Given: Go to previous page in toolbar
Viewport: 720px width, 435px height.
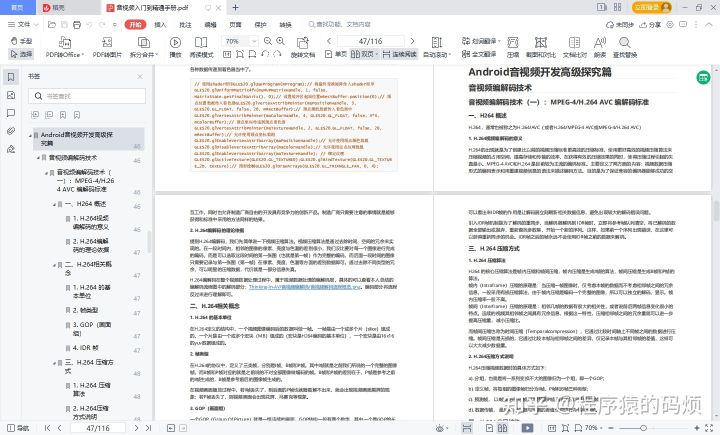Looking at the screenshot, I should pyautogui.click(x=329, y=41).
